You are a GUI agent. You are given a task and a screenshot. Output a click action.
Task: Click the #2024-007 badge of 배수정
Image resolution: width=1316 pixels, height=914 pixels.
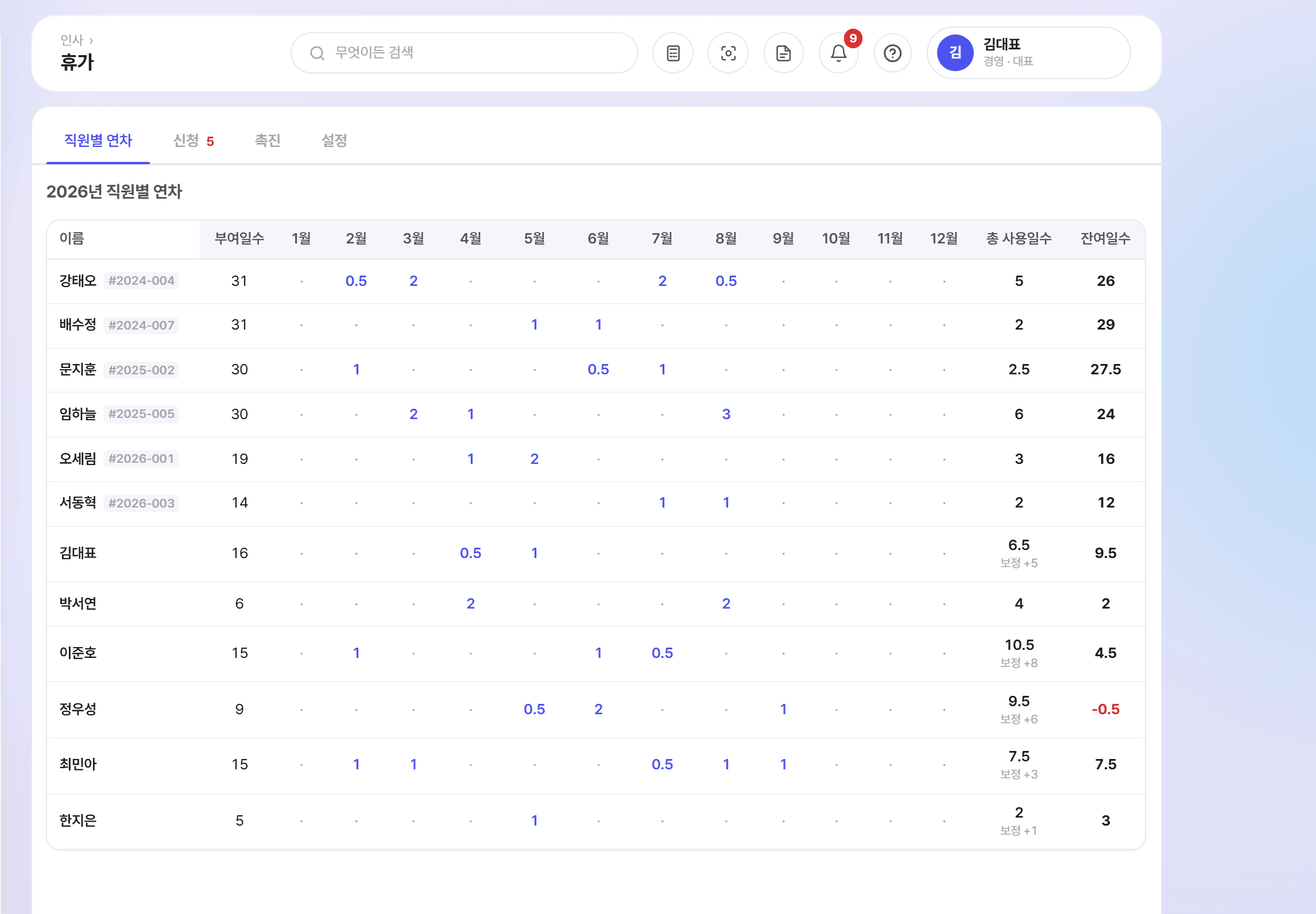(141, 325)
